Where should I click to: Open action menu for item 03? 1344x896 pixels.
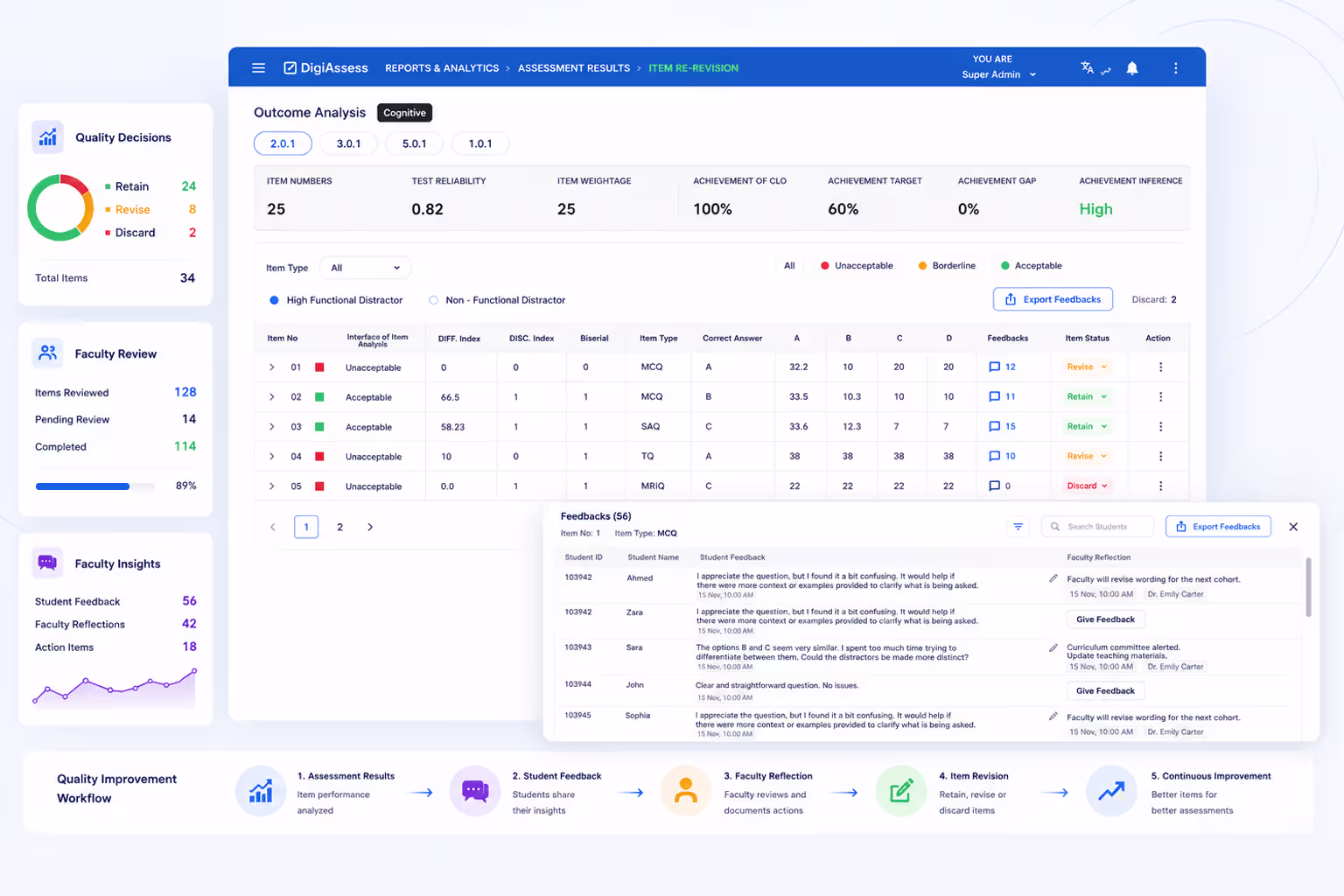pyautogui.click(x=1160, y=427)
